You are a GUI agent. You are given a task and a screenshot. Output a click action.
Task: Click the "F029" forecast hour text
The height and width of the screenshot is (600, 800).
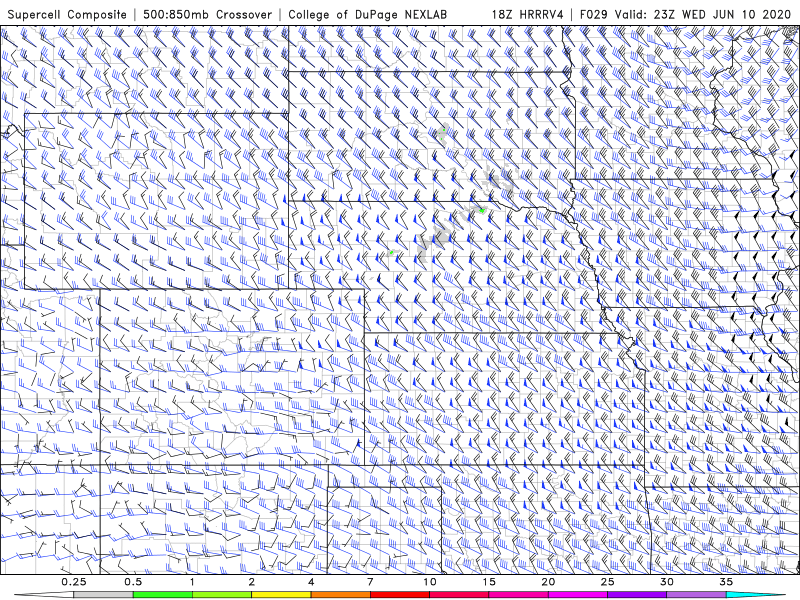(593, 14)
